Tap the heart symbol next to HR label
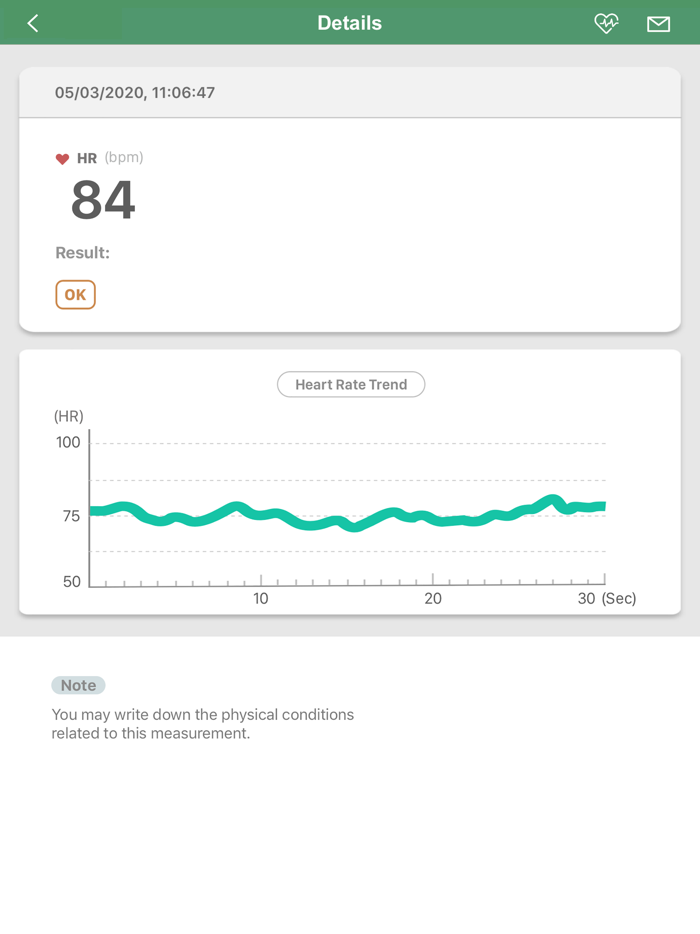Screen dimensions: 700x934 (61, 157)
